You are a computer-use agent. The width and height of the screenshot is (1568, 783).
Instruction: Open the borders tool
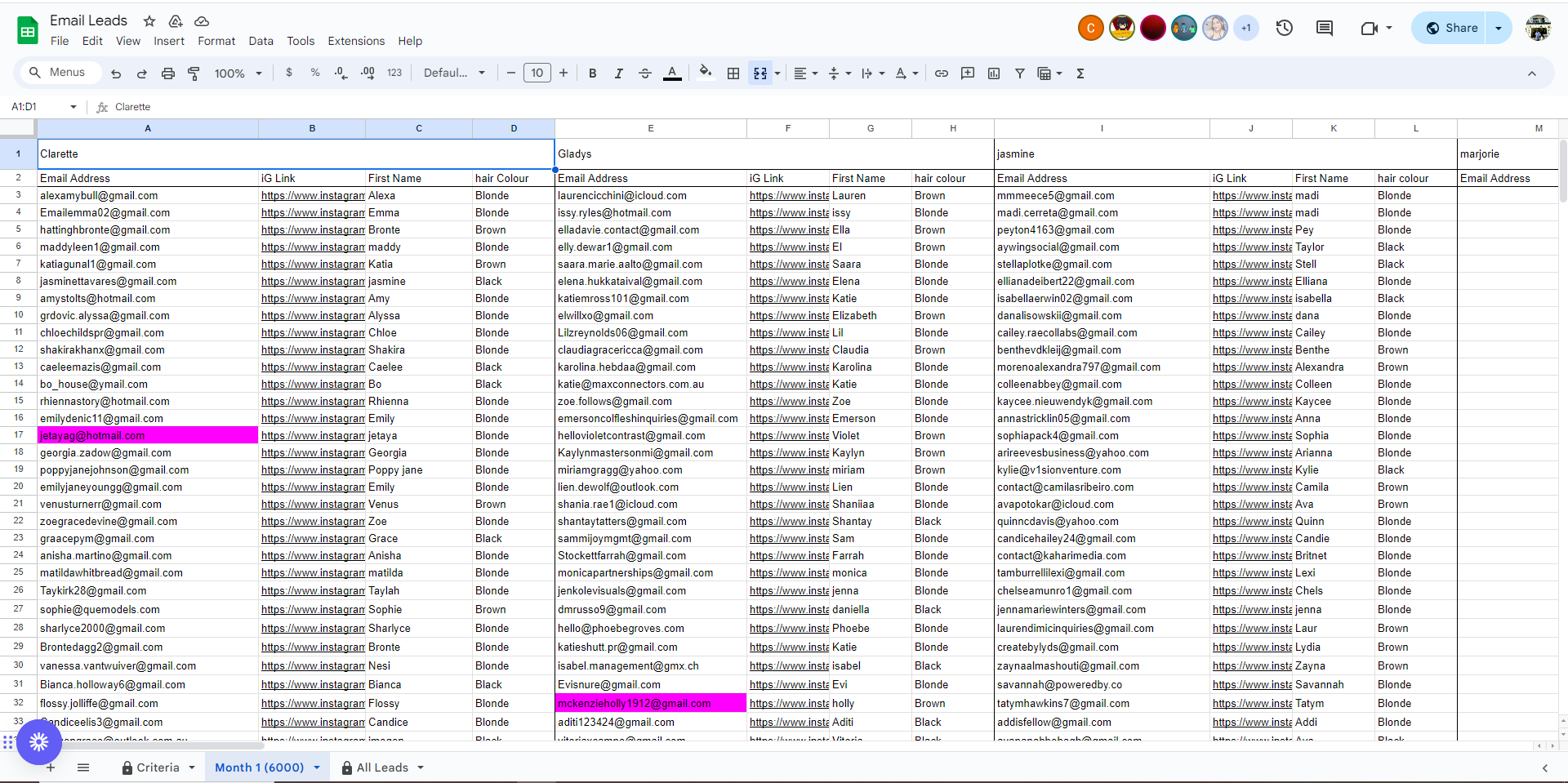733,73
